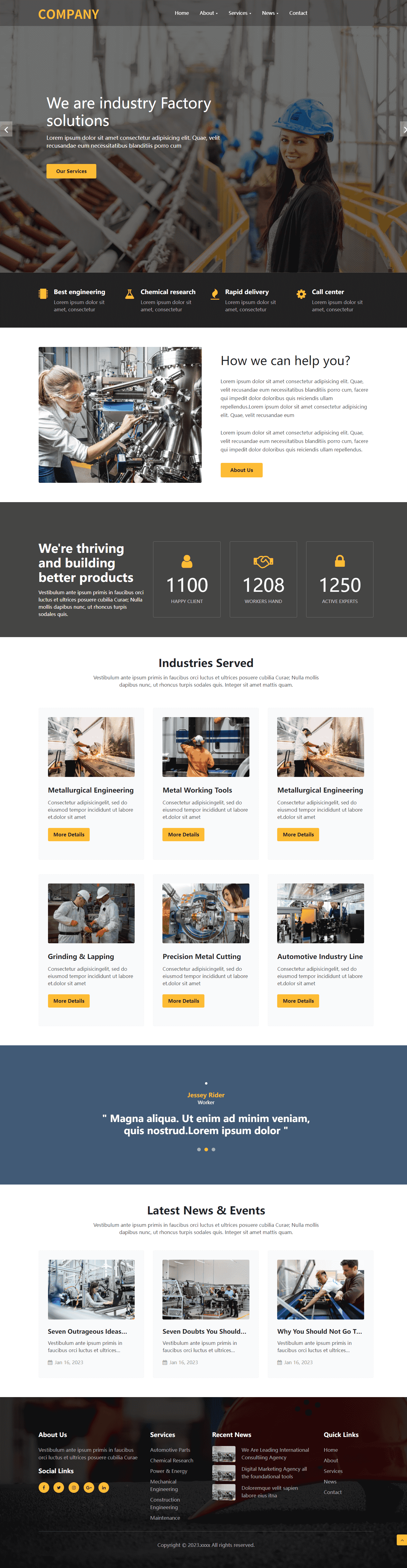The height and width of the screenshot is (1568, 407).
Task: Open the Facebook social icon
Action: [44, 1487]
